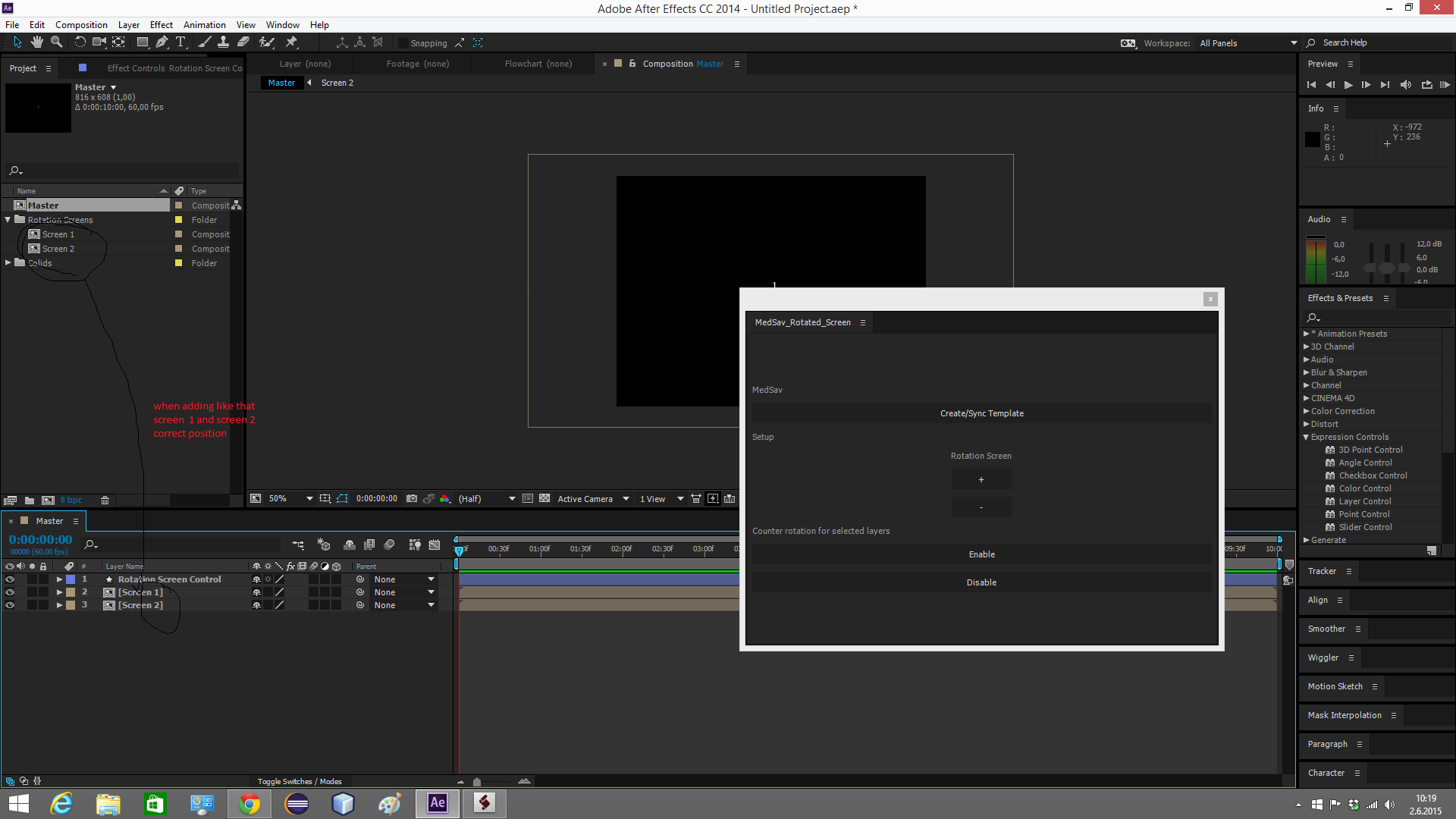The height and width of the screenshot is (819, 1456).
Task: Click the current time display 0:00:00:00 in timeline
Action: (41, 540)
